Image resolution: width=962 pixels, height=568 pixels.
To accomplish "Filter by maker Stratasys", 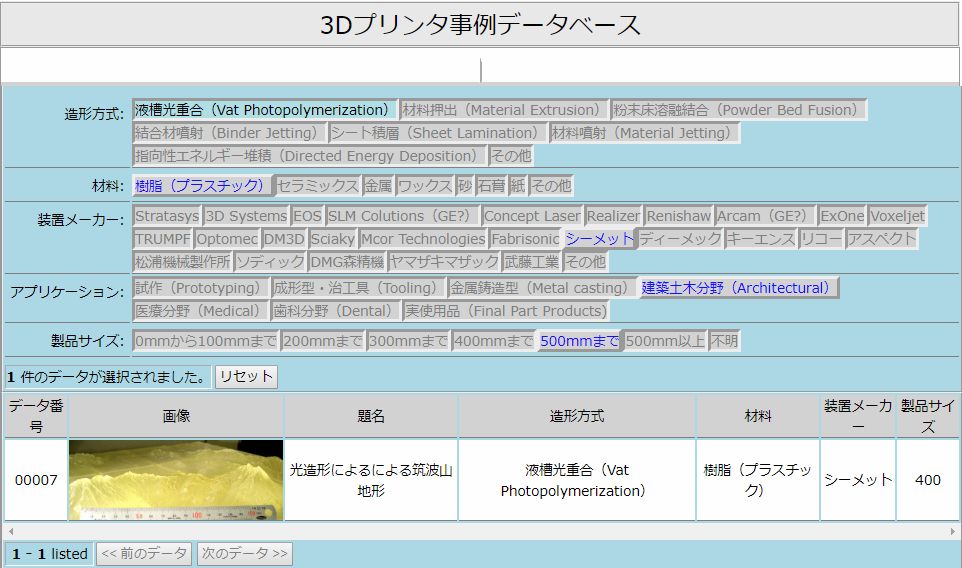I will 167,216.
